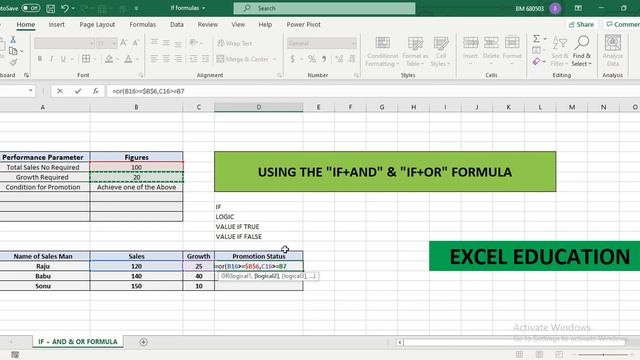Open the Power Pivot tab

pos(303,24)
